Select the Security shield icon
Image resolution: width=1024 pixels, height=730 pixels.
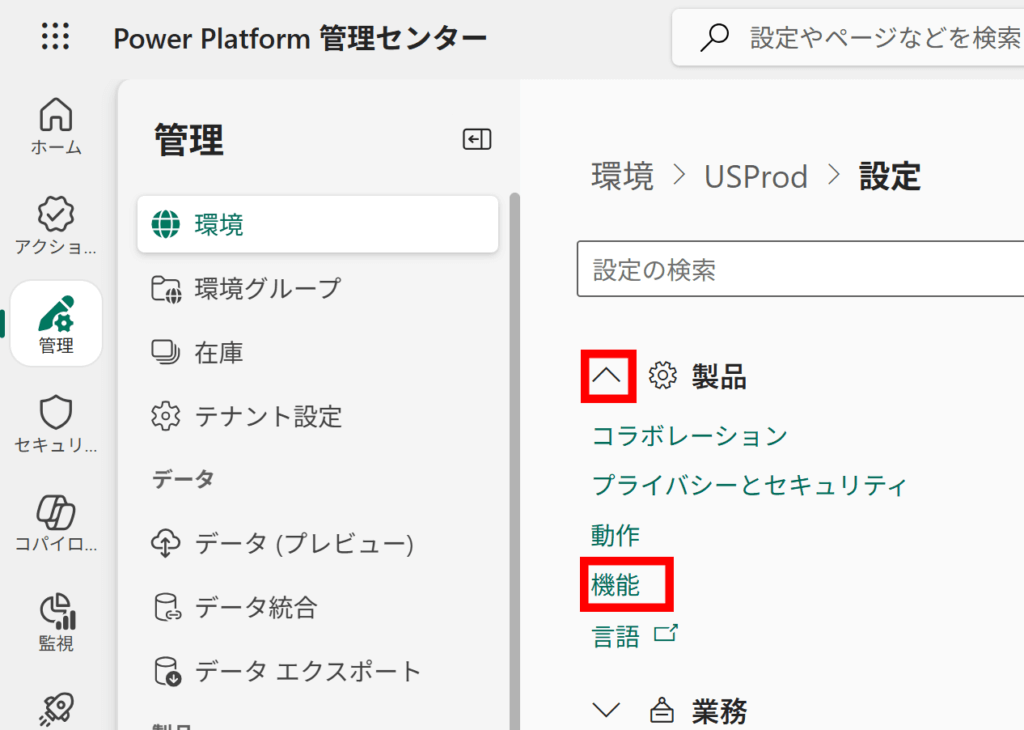click(56, 412)
